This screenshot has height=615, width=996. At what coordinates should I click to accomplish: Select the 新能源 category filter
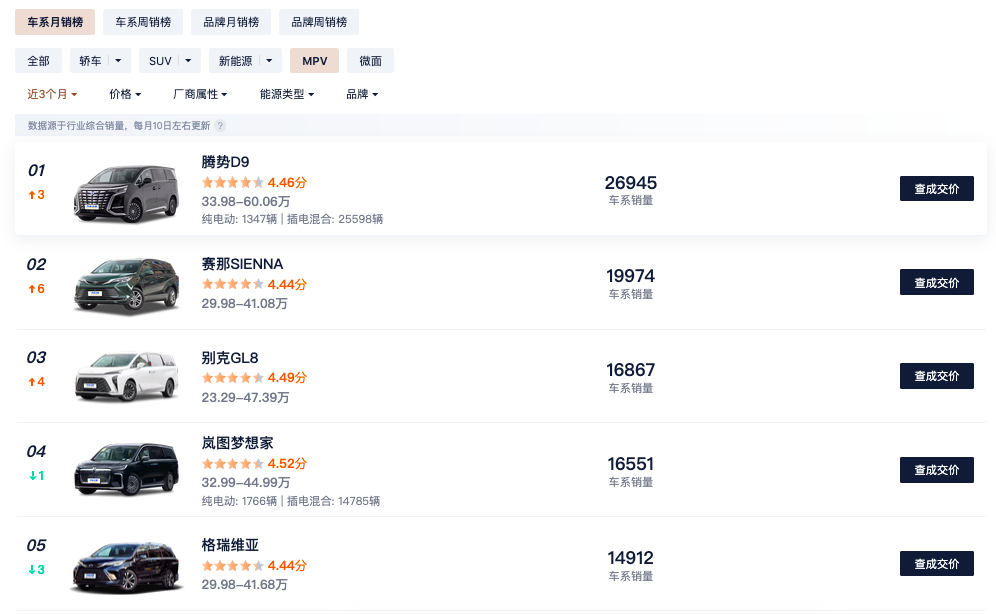point(235,61)
